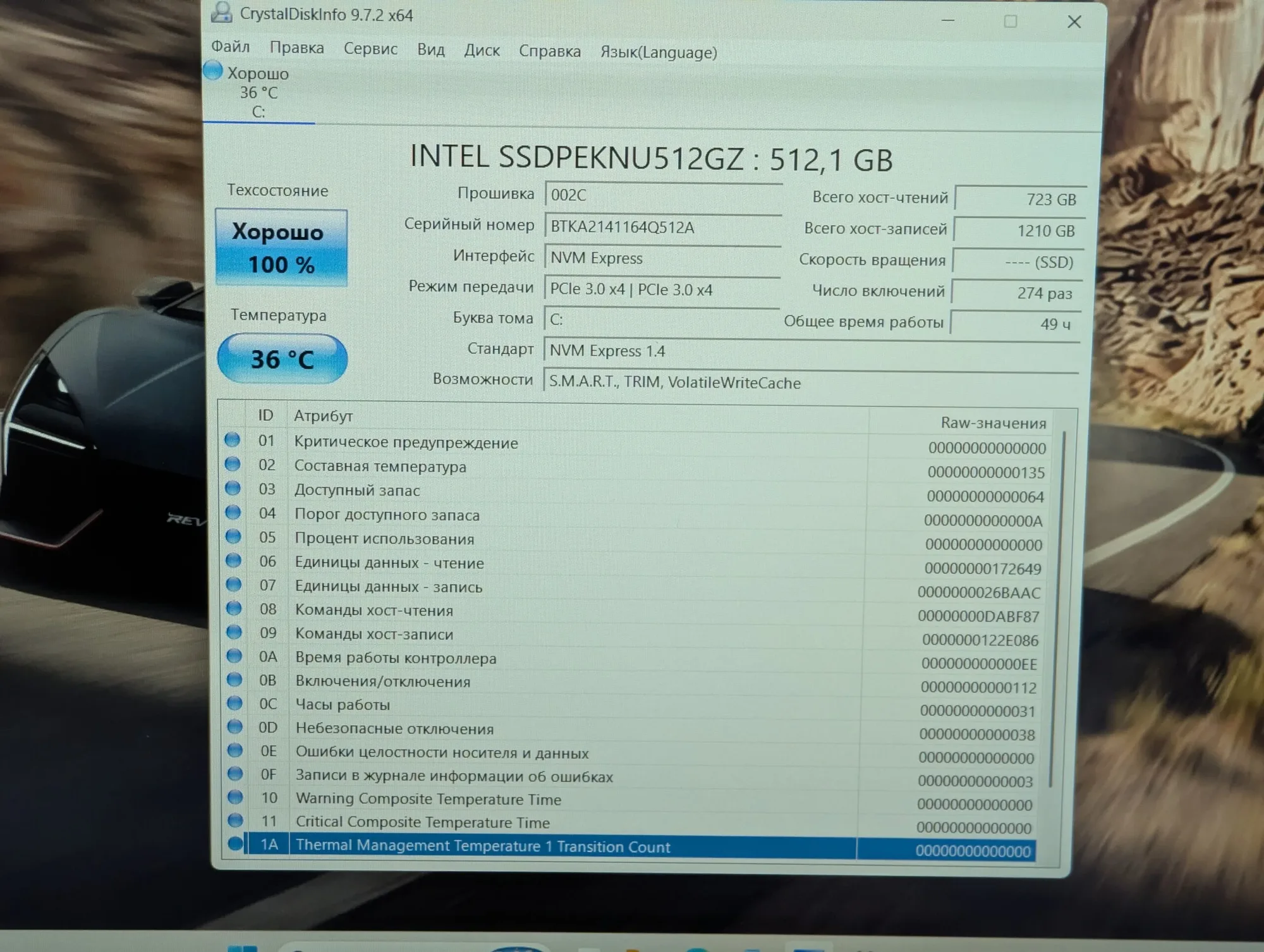Click the Интерфейс field NVM Express

[x=662, y=258]
